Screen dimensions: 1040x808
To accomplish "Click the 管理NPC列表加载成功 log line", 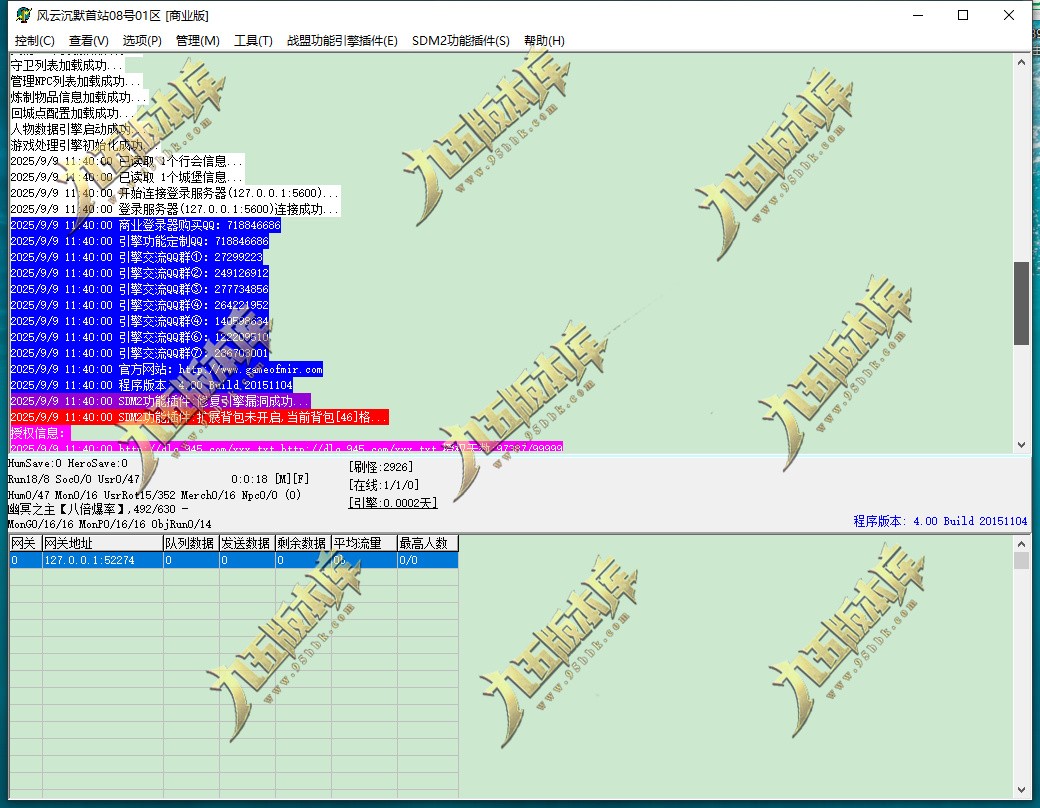I will (76, 81).
